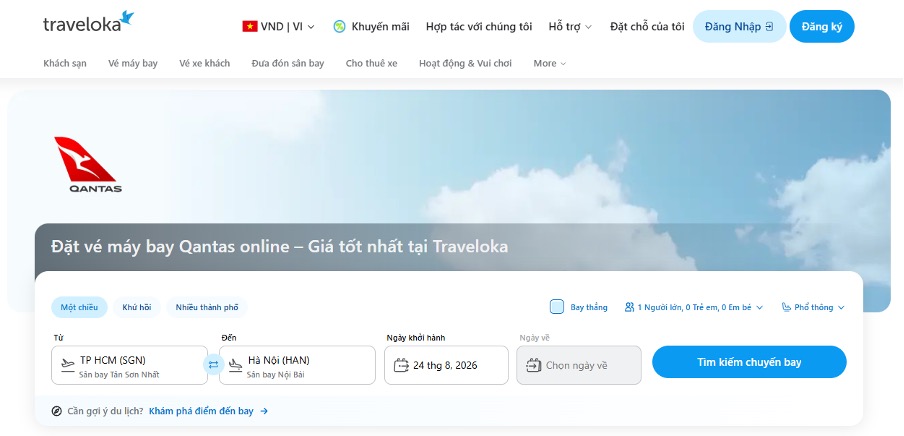The width and height of the screenshot is (904, 436).
Task: Open the Traveloka logo homepage
Action: [88, 22]
